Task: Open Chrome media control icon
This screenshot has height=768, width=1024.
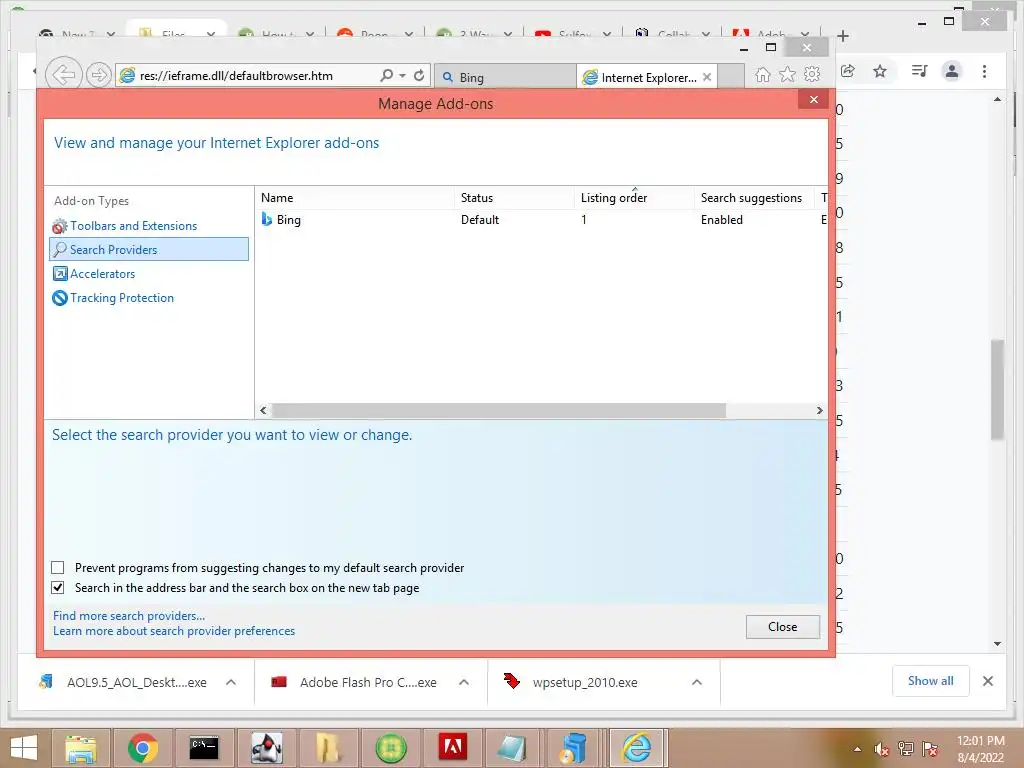Action: 919,71
